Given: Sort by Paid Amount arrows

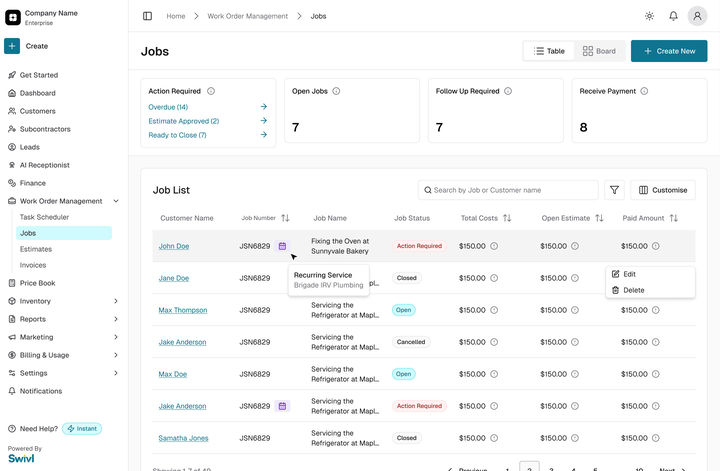Looking at the screenshot, I should (x=674, y=218).
